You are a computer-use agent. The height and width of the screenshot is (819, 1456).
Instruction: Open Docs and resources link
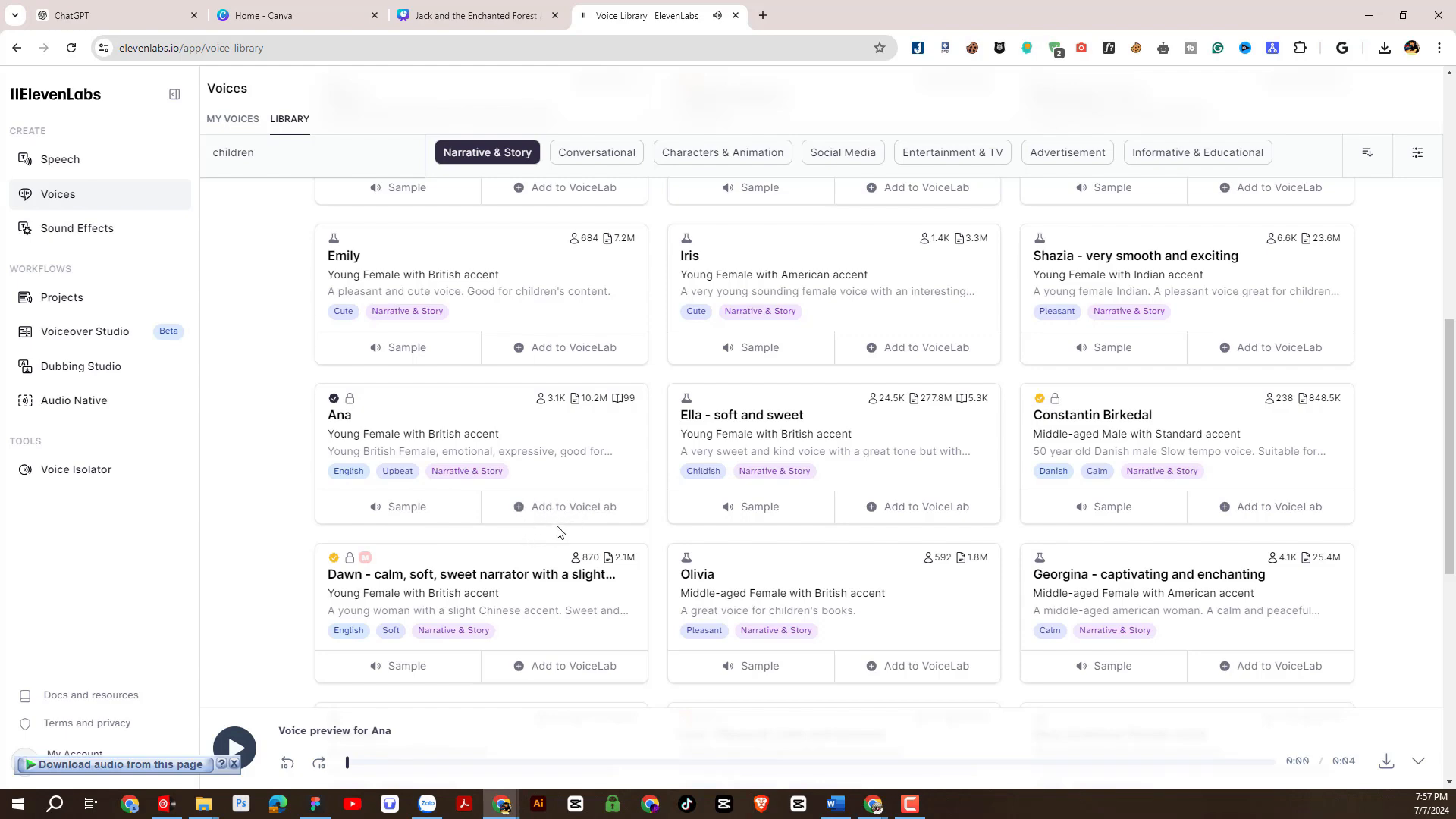coord(91,695)
